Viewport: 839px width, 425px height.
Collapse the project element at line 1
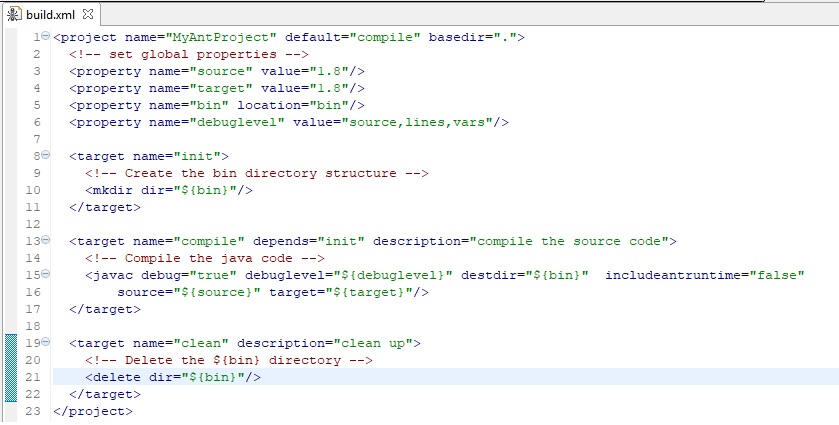[45, 36]
